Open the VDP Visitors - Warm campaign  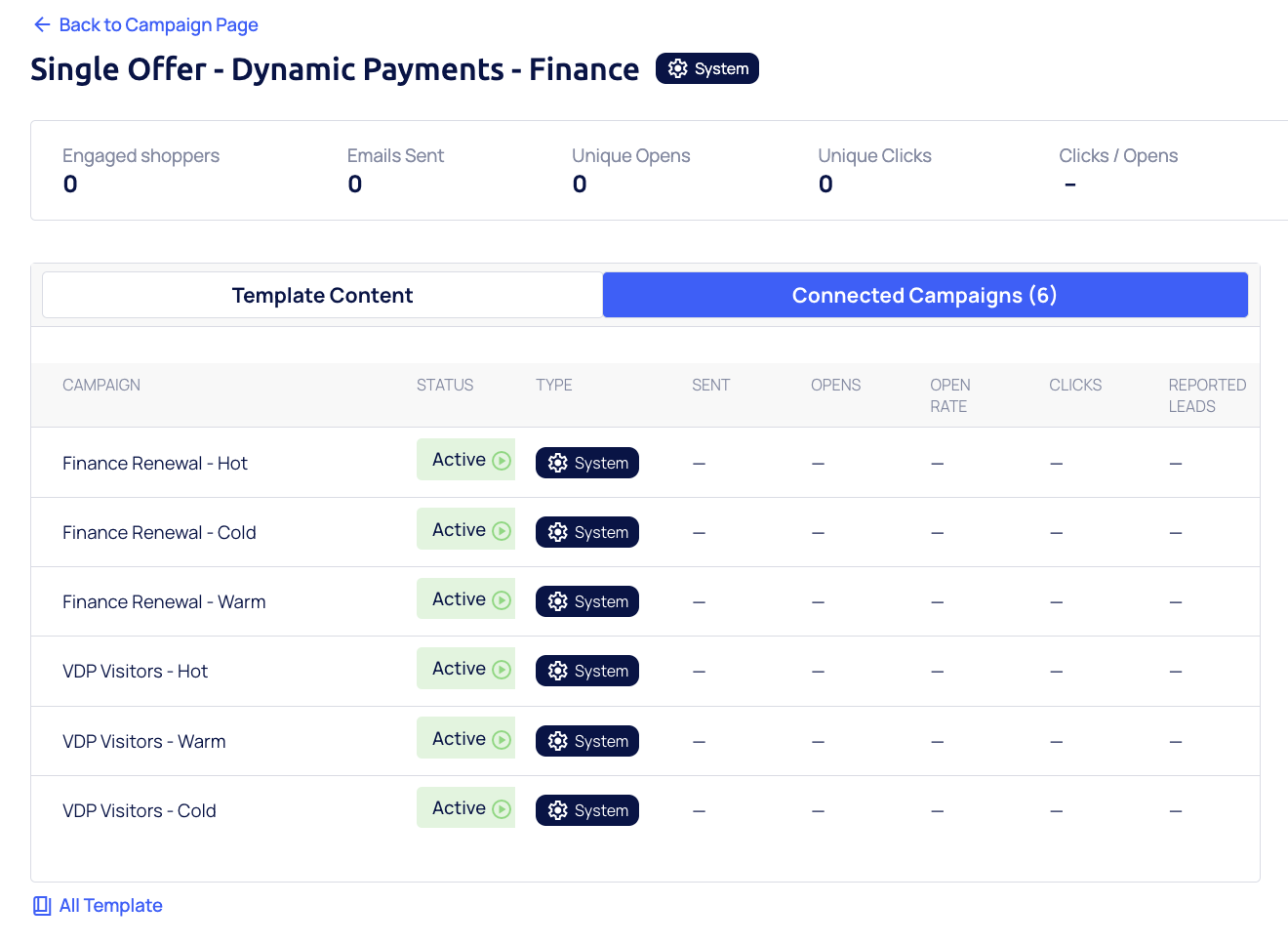pyautogui.click(x=143, y=741)
